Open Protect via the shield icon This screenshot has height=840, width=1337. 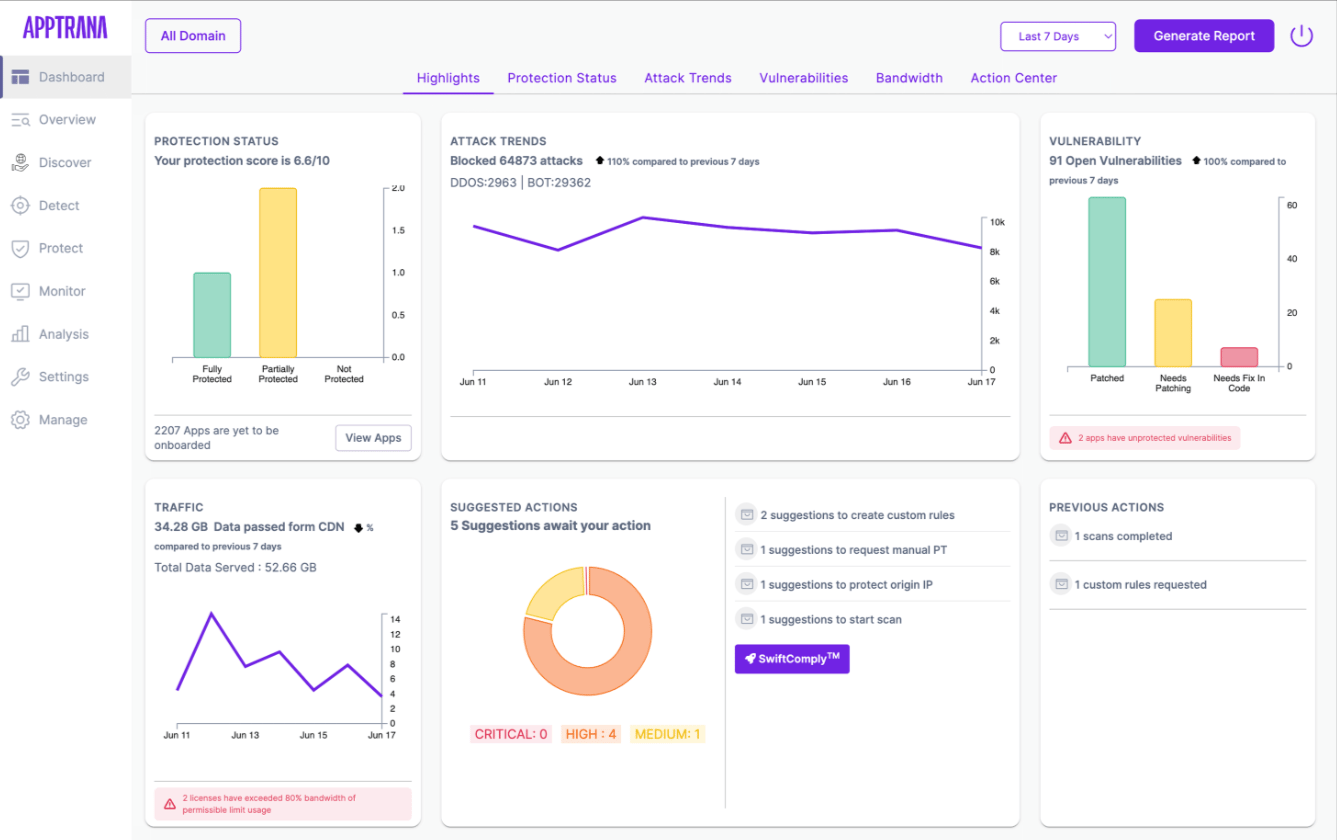tap(20, 249)
